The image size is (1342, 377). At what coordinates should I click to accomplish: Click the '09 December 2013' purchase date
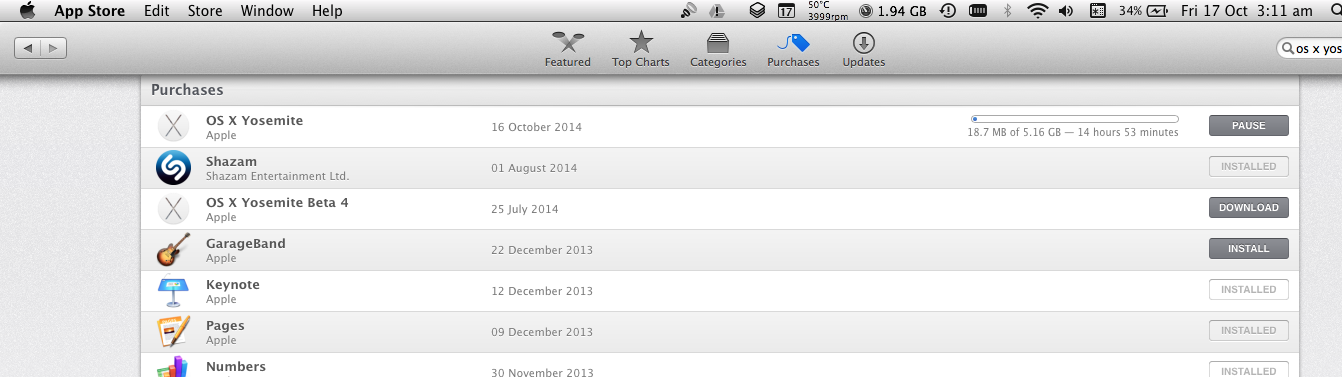pyautogui.click(x=542, y=332)
